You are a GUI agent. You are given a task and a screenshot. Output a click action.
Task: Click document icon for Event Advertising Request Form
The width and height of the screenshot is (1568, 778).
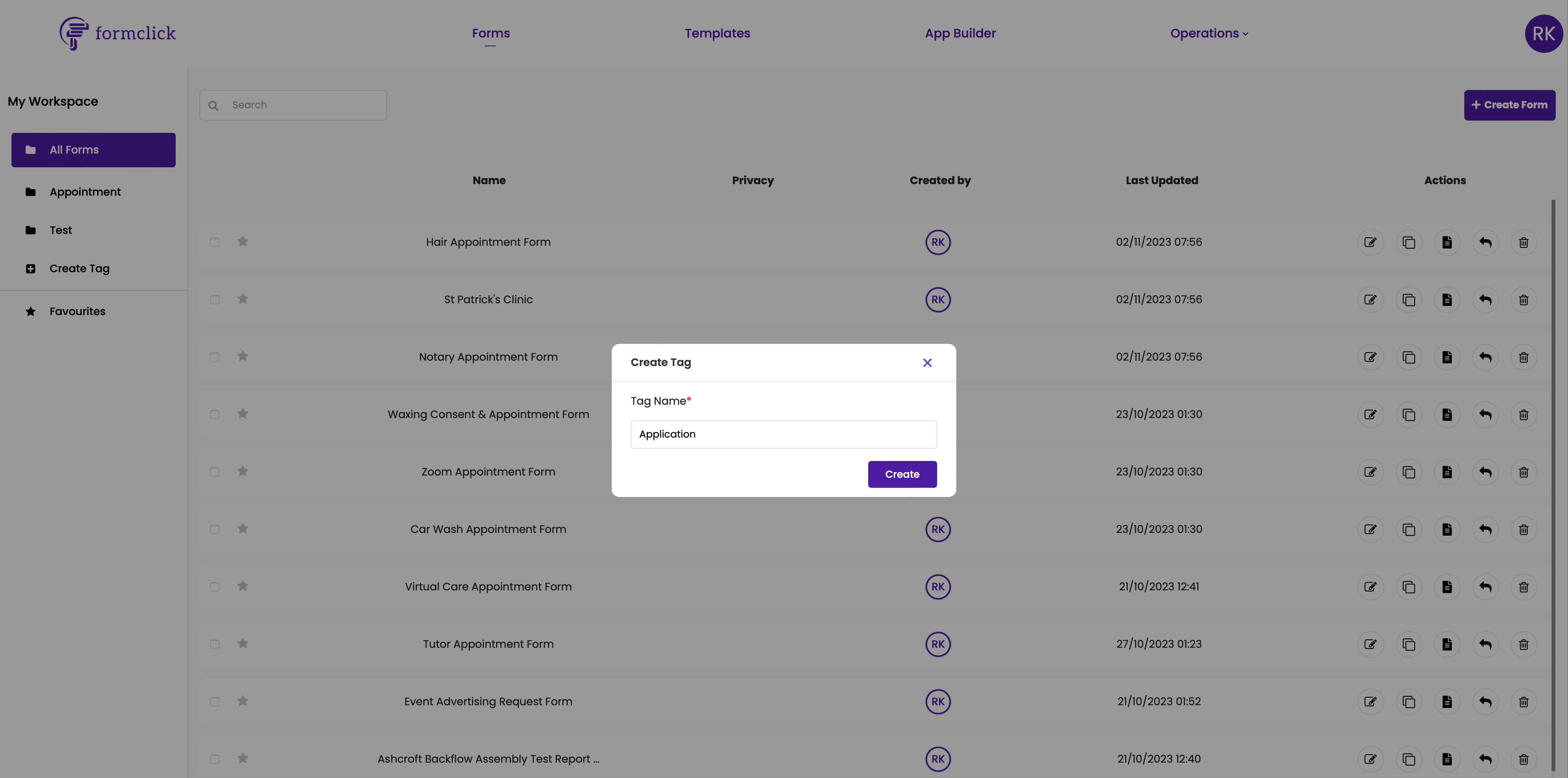click(1447, 702)
